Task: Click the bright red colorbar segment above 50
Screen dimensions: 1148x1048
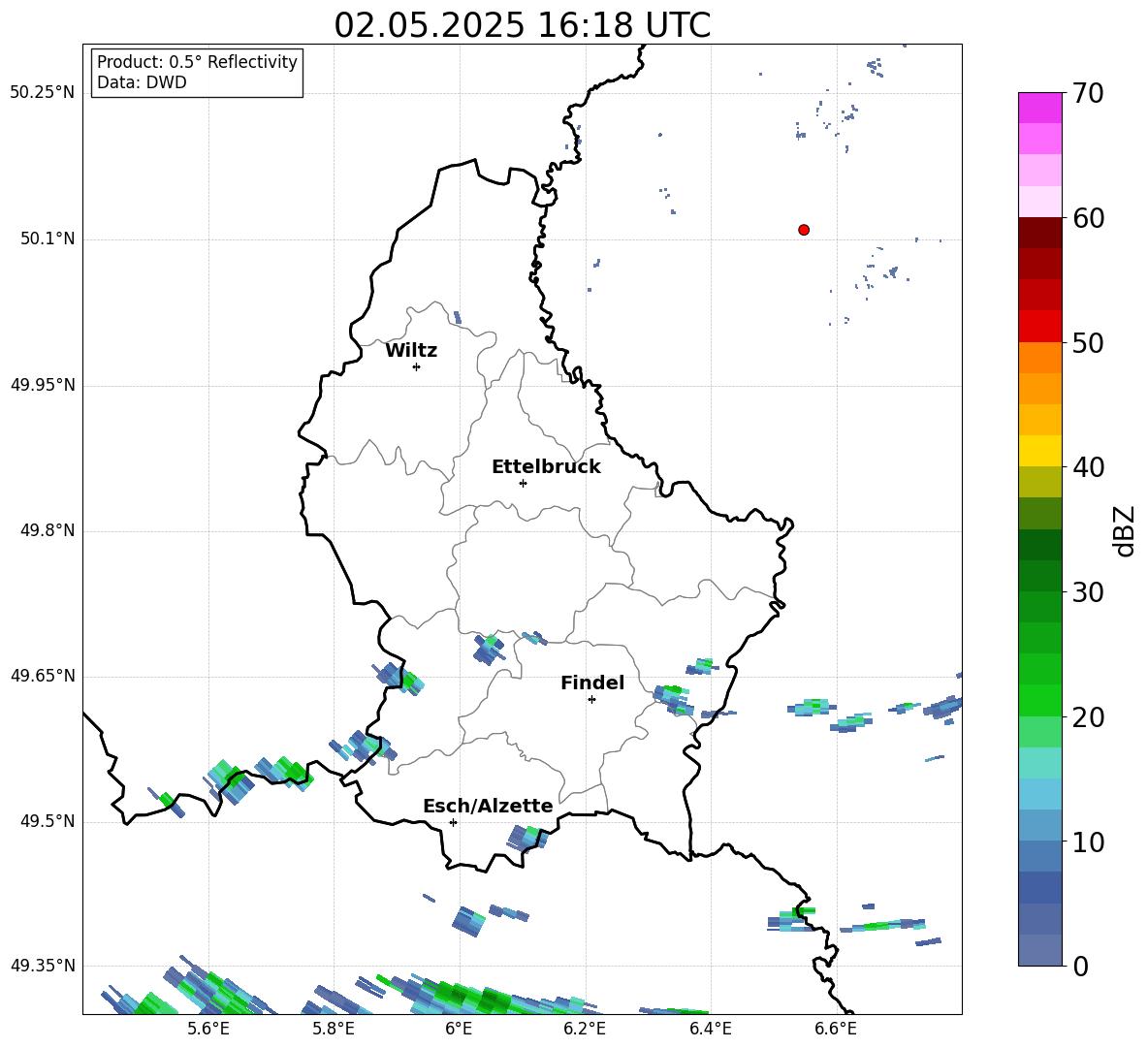Action: pyautogui.click(x=1039, y=326)
